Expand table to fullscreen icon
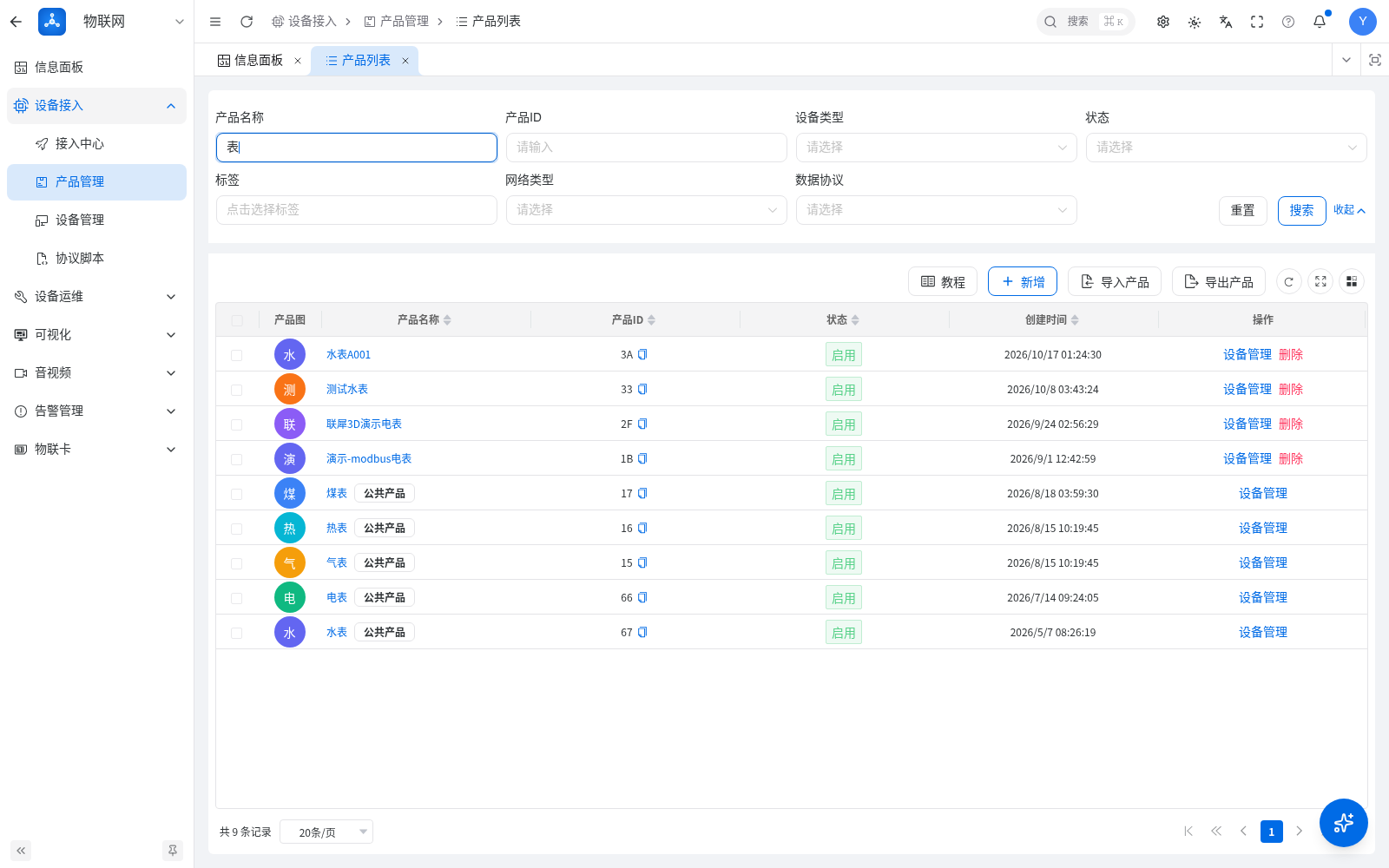This screenshot has width=1389, height=868. point(1320,281)
